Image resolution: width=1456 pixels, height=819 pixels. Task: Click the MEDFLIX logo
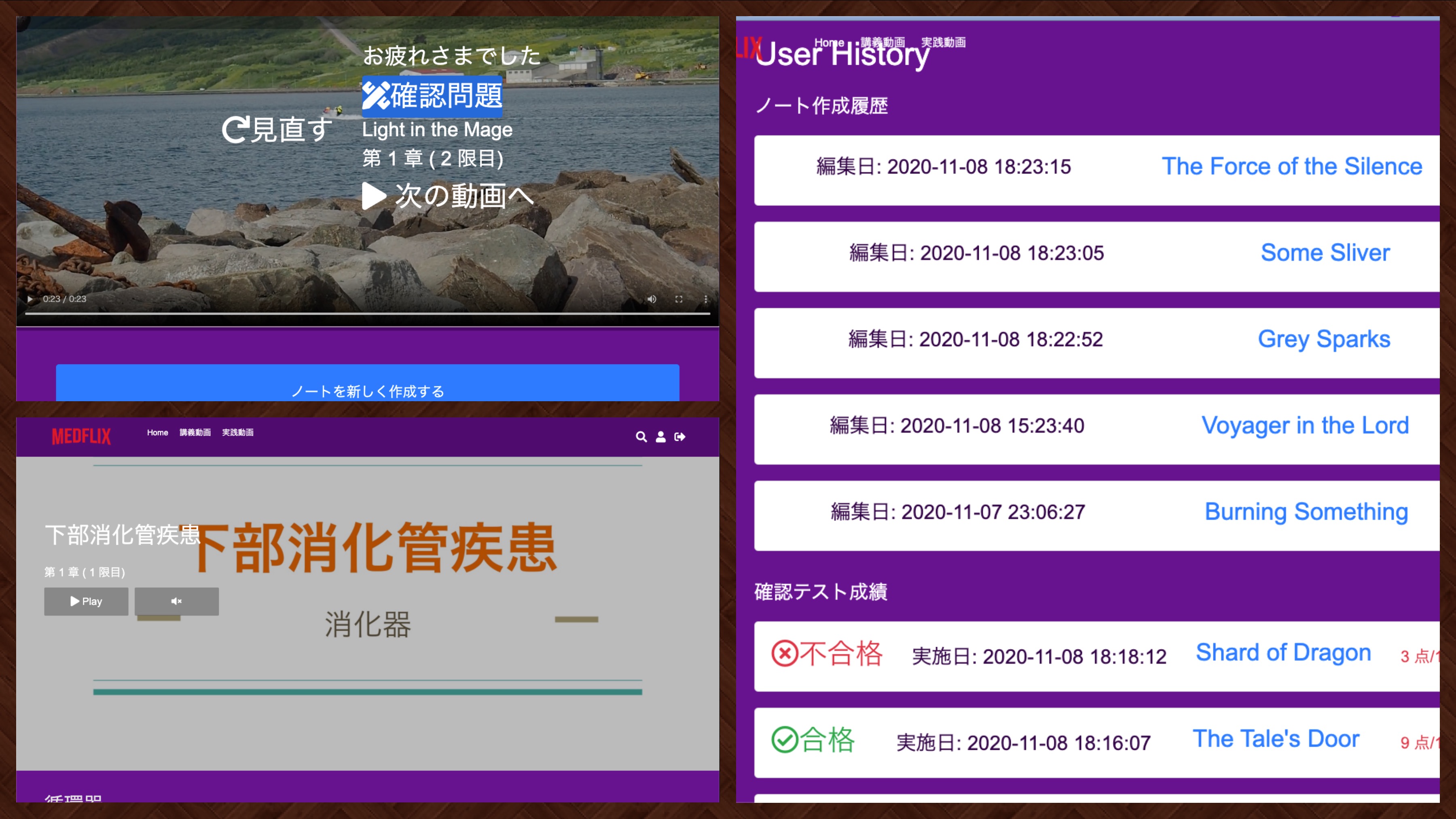click(x=81, y=436)
